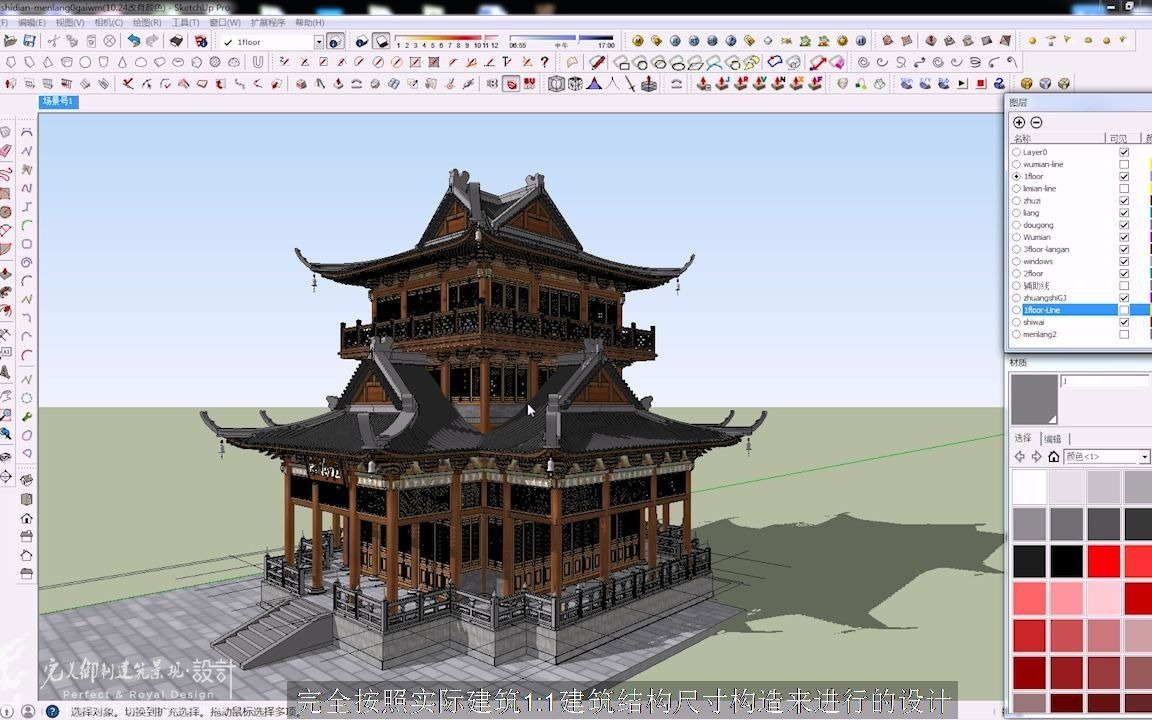1152x720 pixels.
Task: Click the current material preview thumbnail
Action: pos(1034,399)
